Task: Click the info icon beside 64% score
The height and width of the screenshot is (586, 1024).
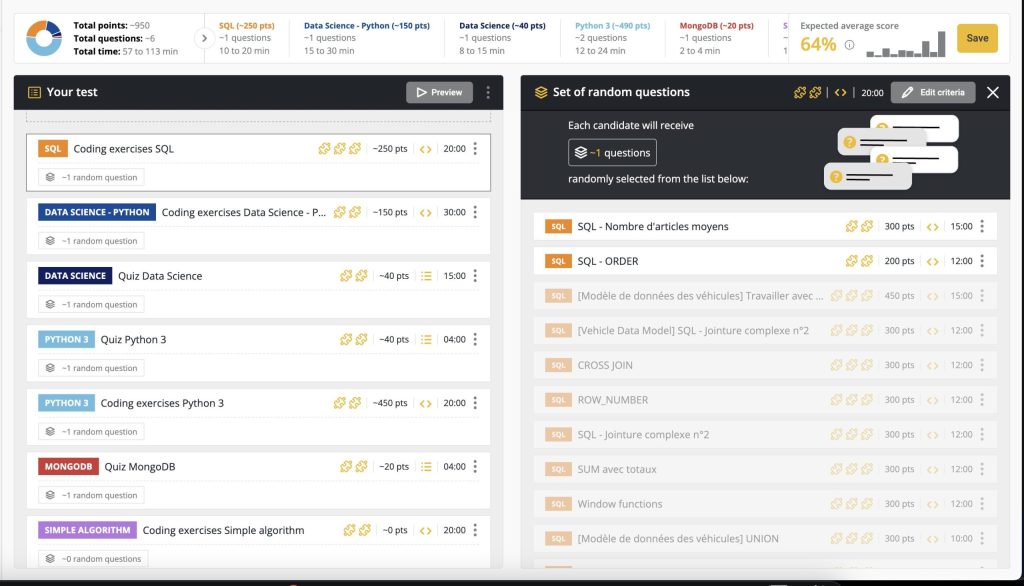Action: (849, 45)
